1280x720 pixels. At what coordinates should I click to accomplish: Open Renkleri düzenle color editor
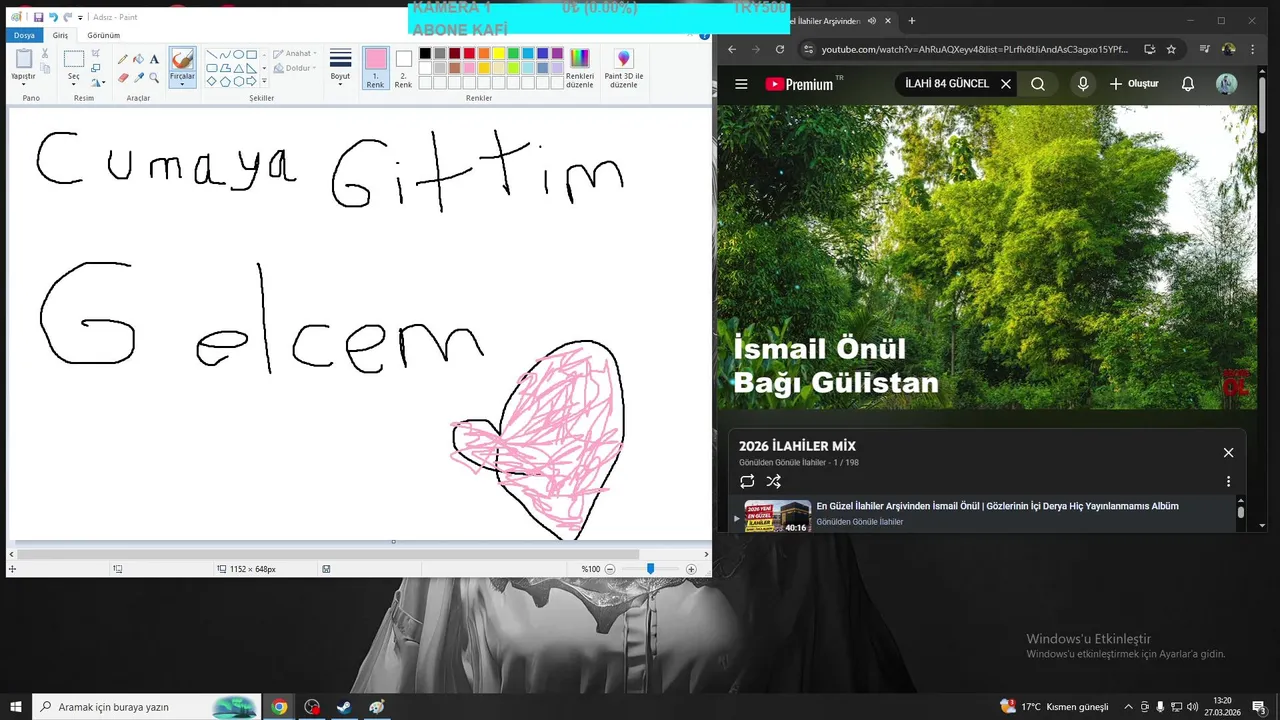click(580, 68)
